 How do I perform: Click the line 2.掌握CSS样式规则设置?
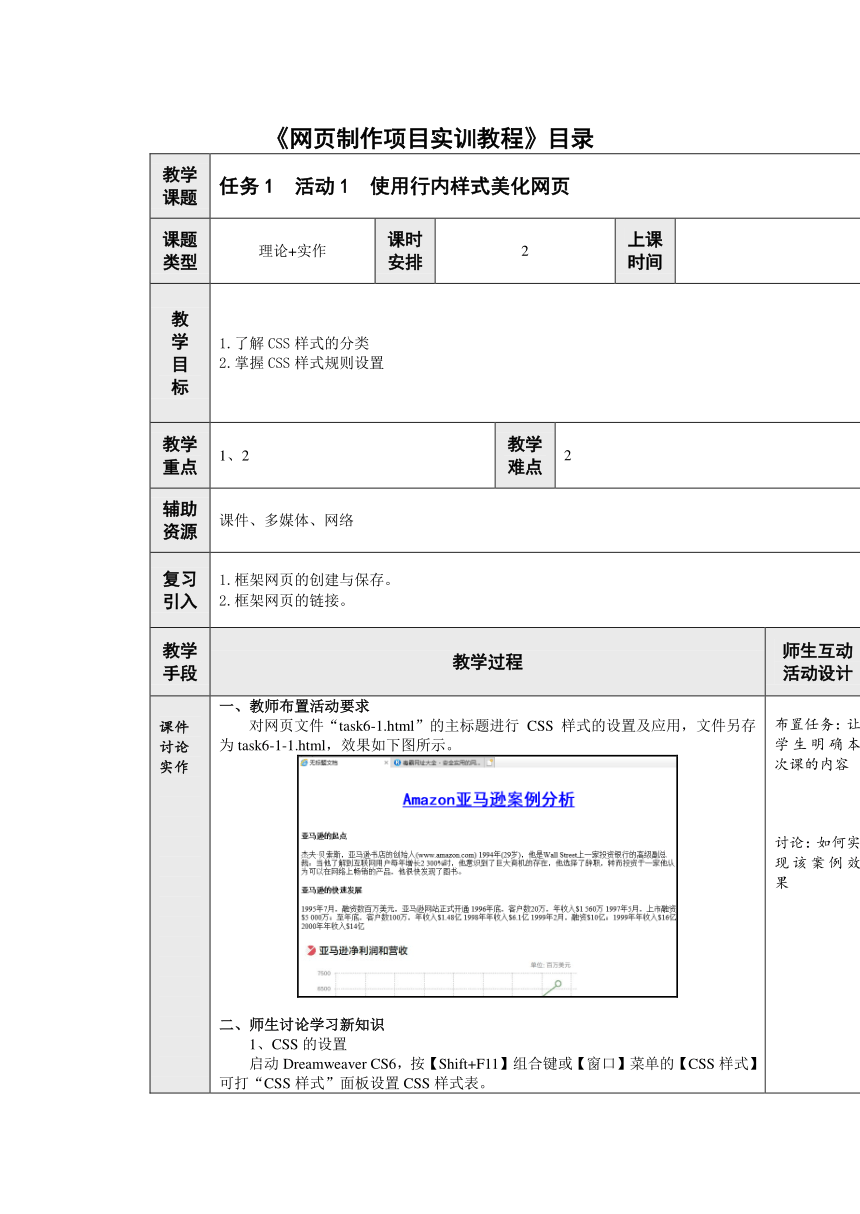click(301, 363)
